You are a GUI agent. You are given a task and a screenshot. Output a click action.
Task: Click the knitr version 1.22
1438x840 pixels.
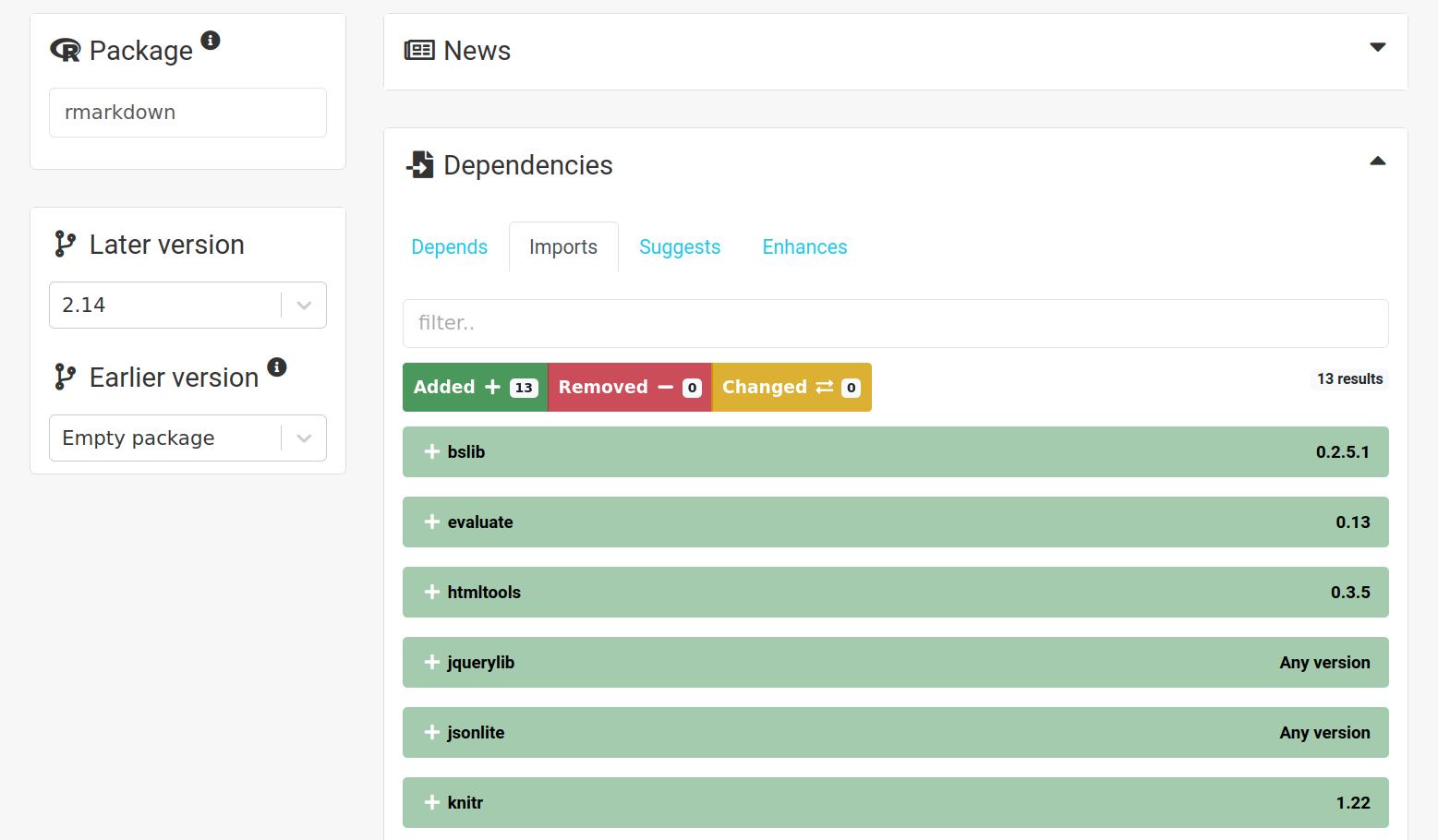[1353, 802]
